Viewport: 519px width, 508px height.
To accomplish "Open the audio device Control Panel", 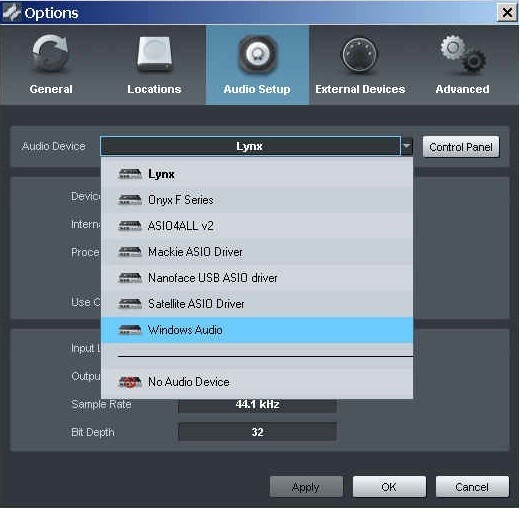I will point(461,147).
